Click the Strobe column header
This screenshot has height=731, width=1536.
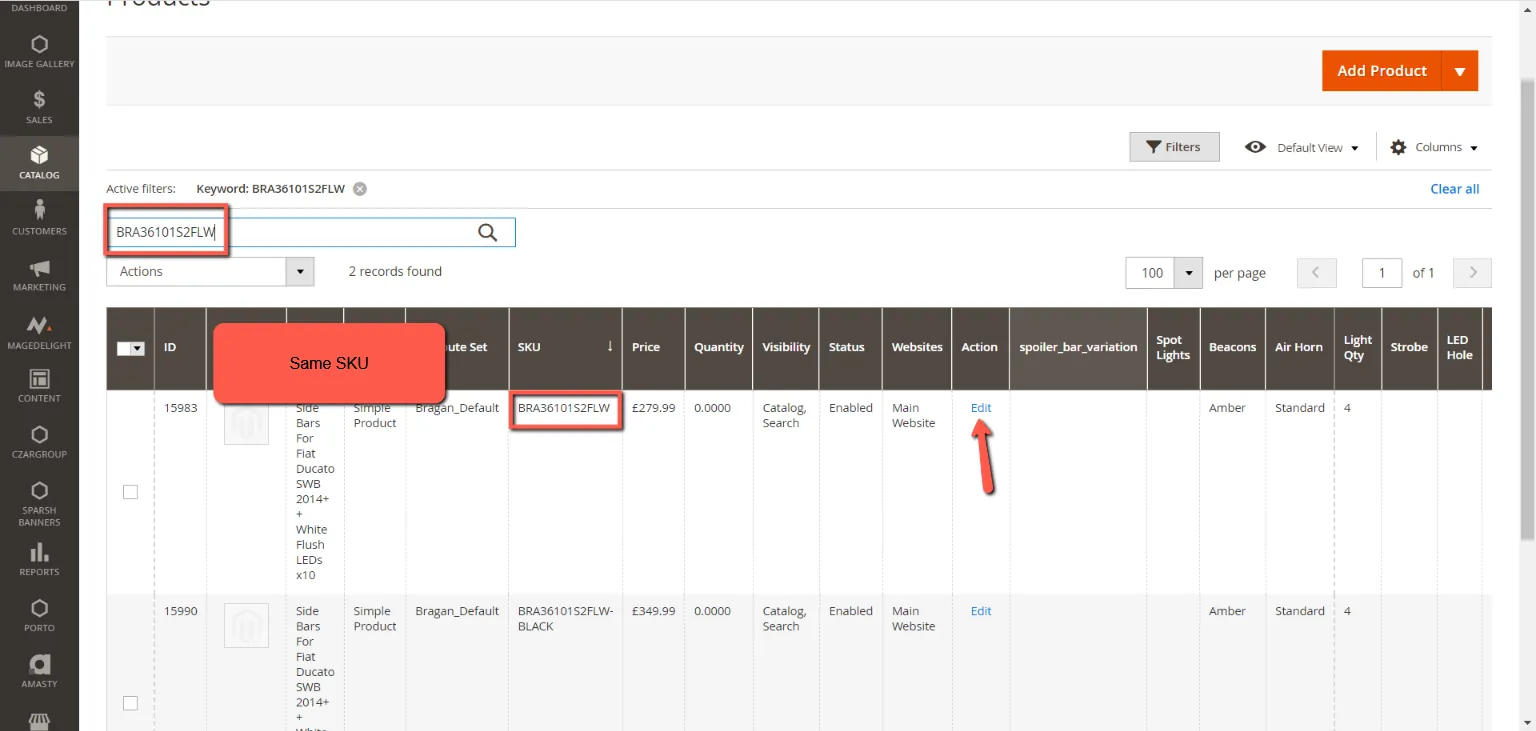click(x=1409, y=347)
